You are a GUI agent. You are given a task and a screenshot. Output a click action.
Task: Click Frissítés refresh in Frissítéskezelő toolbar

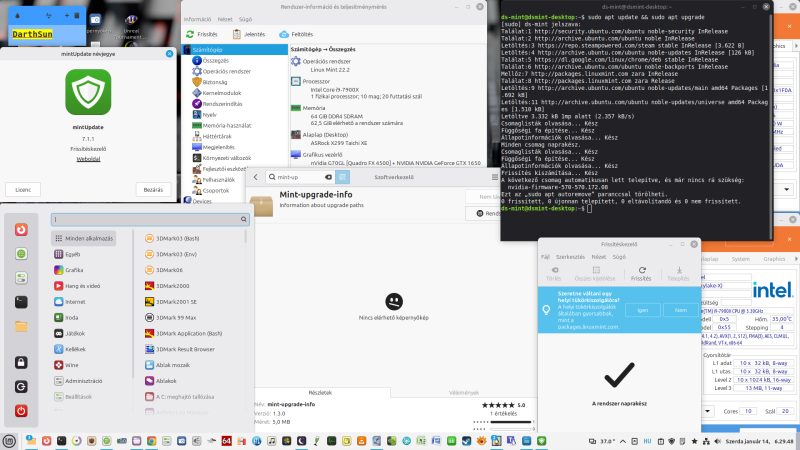coord(641,273)
